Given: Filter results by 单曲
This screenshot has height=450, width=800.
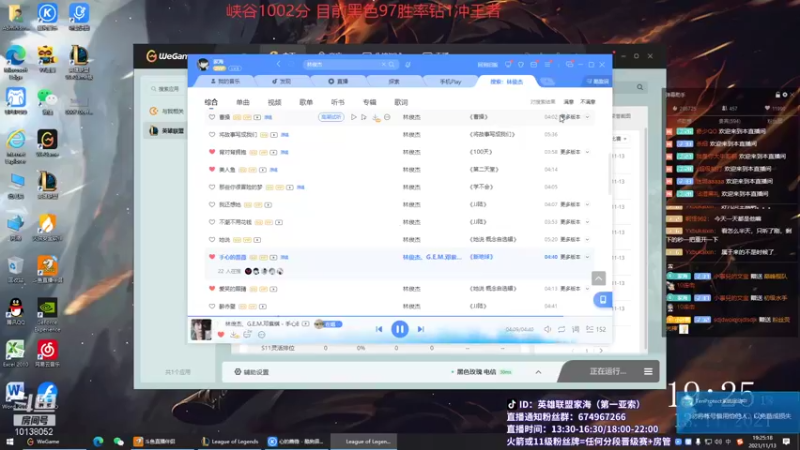Looking at the screenshot, I should coord(243,102).
